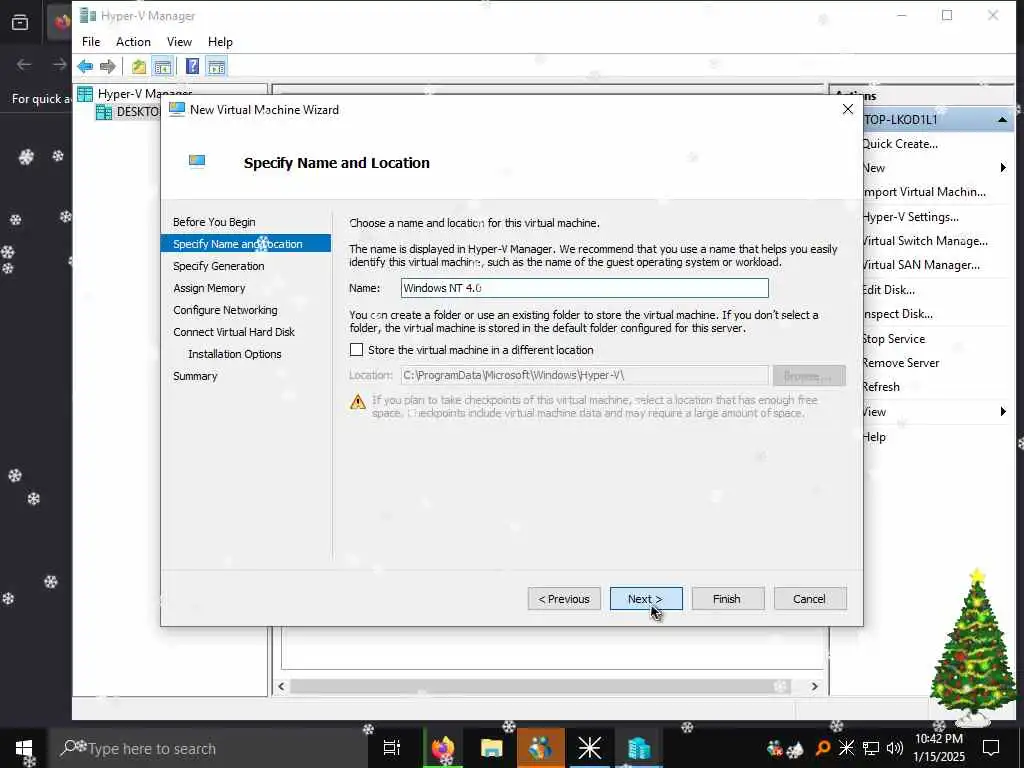Viewport: 1024px width, 768px height.
Task: Collapse the server actions section header arrow
Action: pos(1002,120)
